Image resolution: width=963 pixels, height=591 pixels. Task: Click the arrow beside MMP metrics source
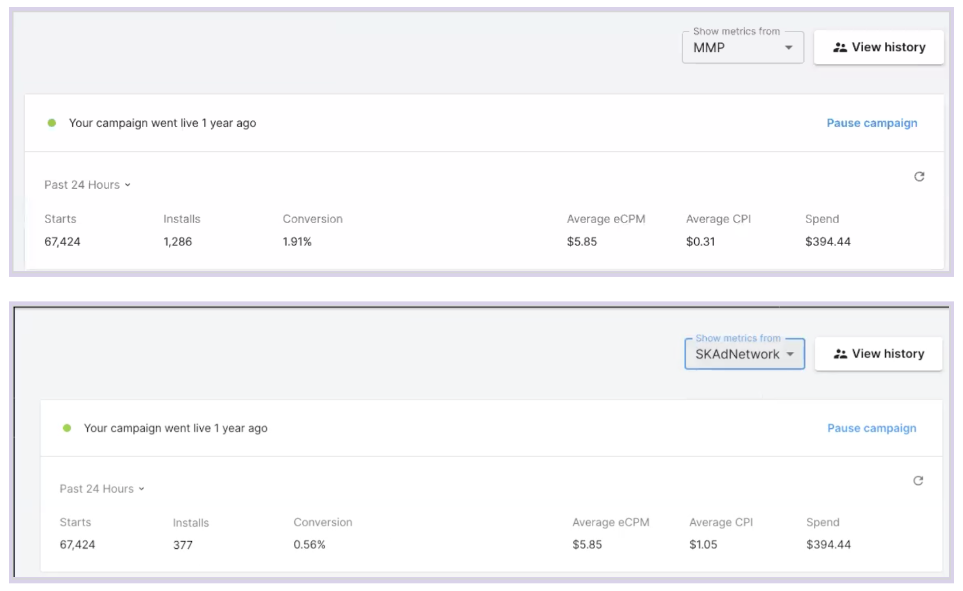(x=788, y=47)
